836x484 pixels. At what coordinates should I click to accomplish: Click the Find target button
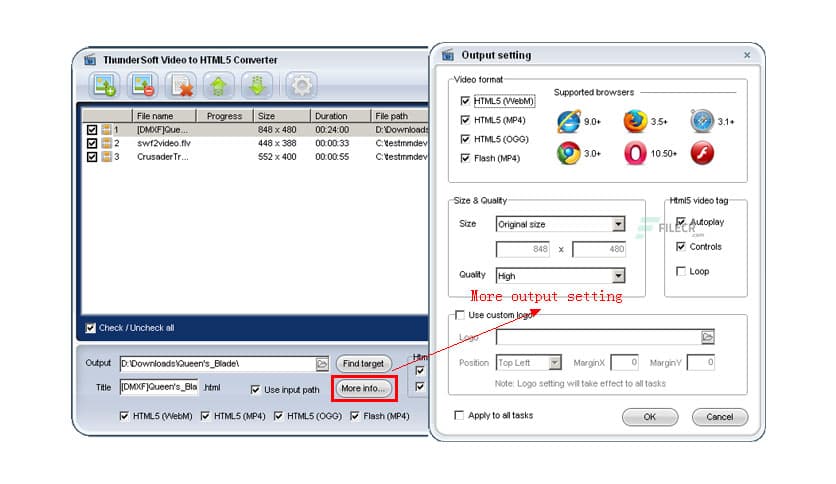[364, 364]
